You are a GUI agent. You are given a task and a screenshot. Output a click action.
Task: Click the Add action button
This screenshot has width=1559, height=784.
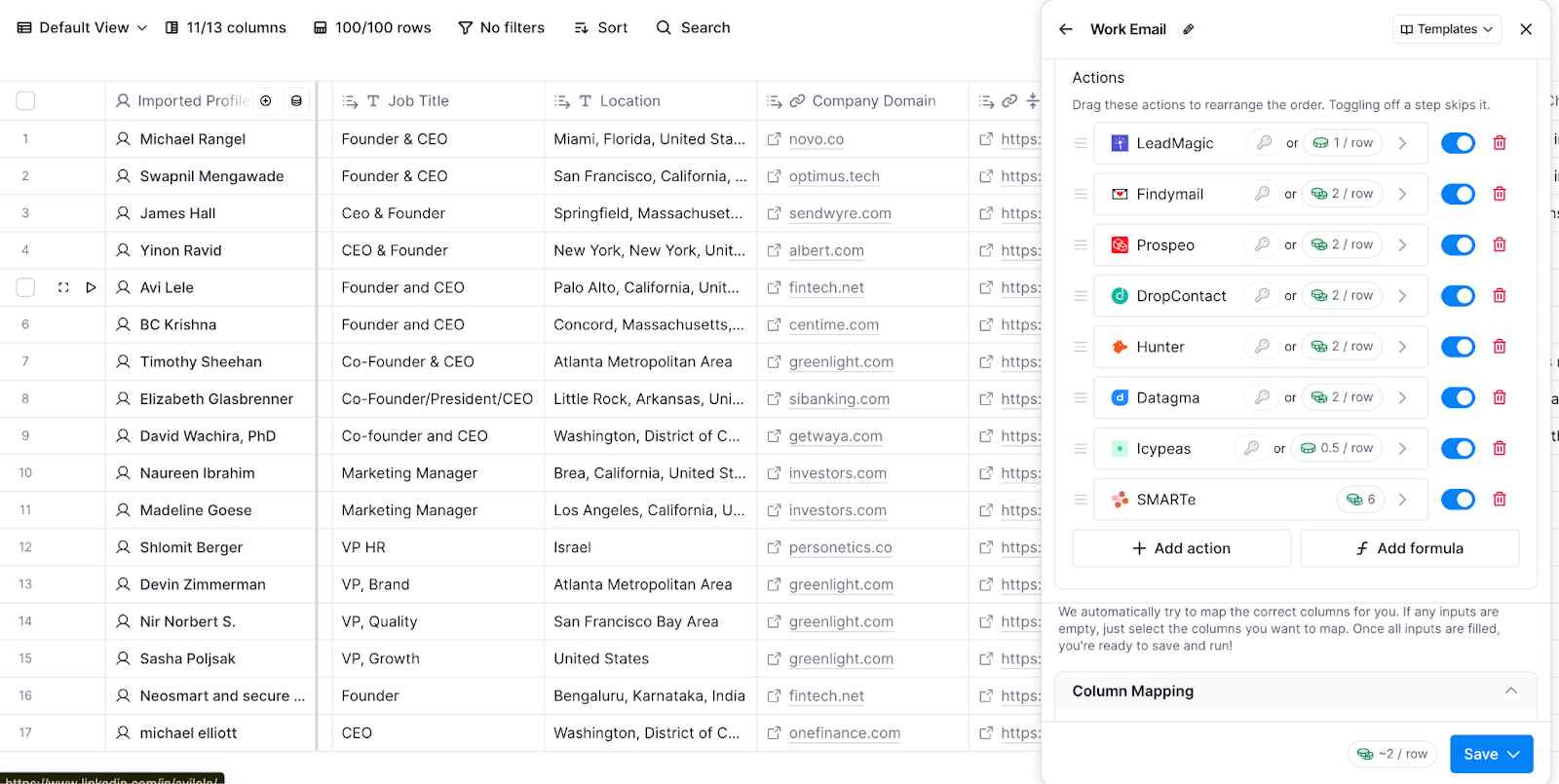click(1182, 548)
